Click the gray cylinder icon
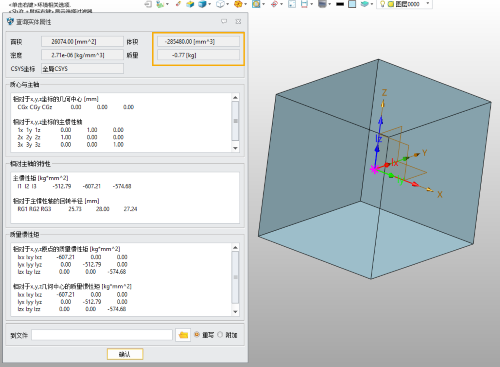500x367 pixels. pos(322,4)
